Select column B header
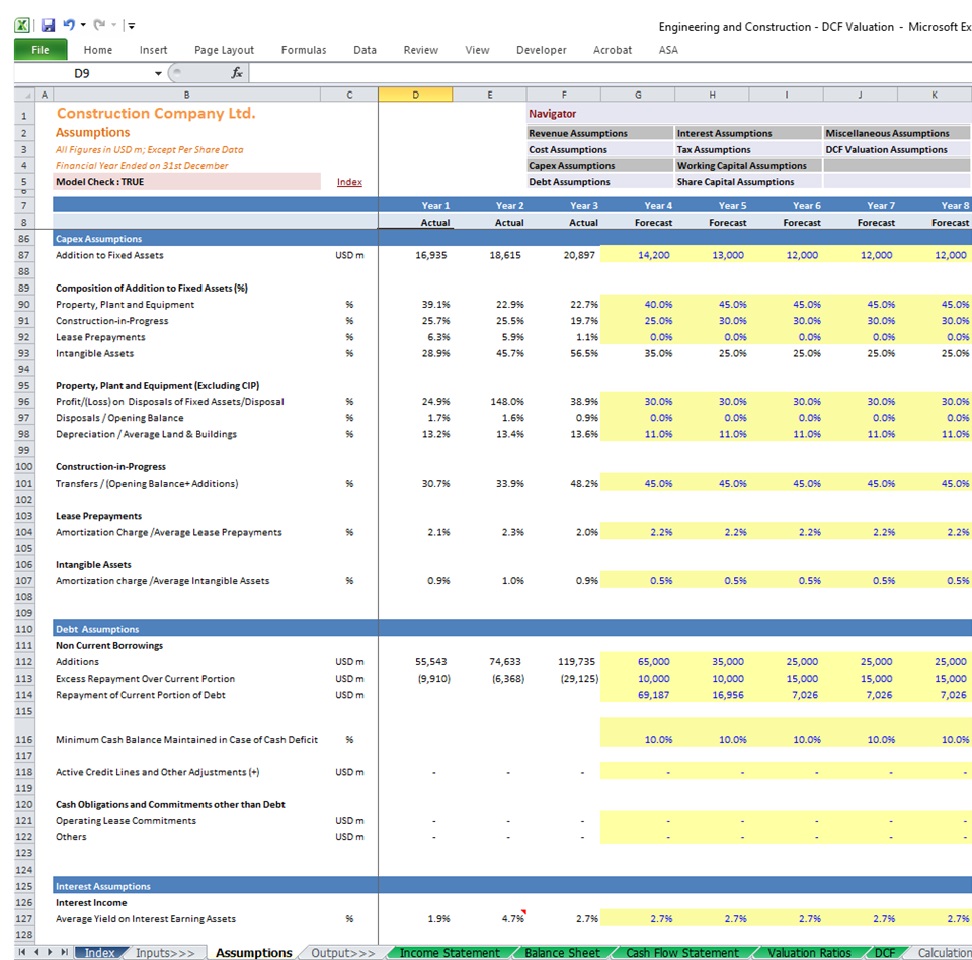Screen dimensions: 972x960 (187, 95)
